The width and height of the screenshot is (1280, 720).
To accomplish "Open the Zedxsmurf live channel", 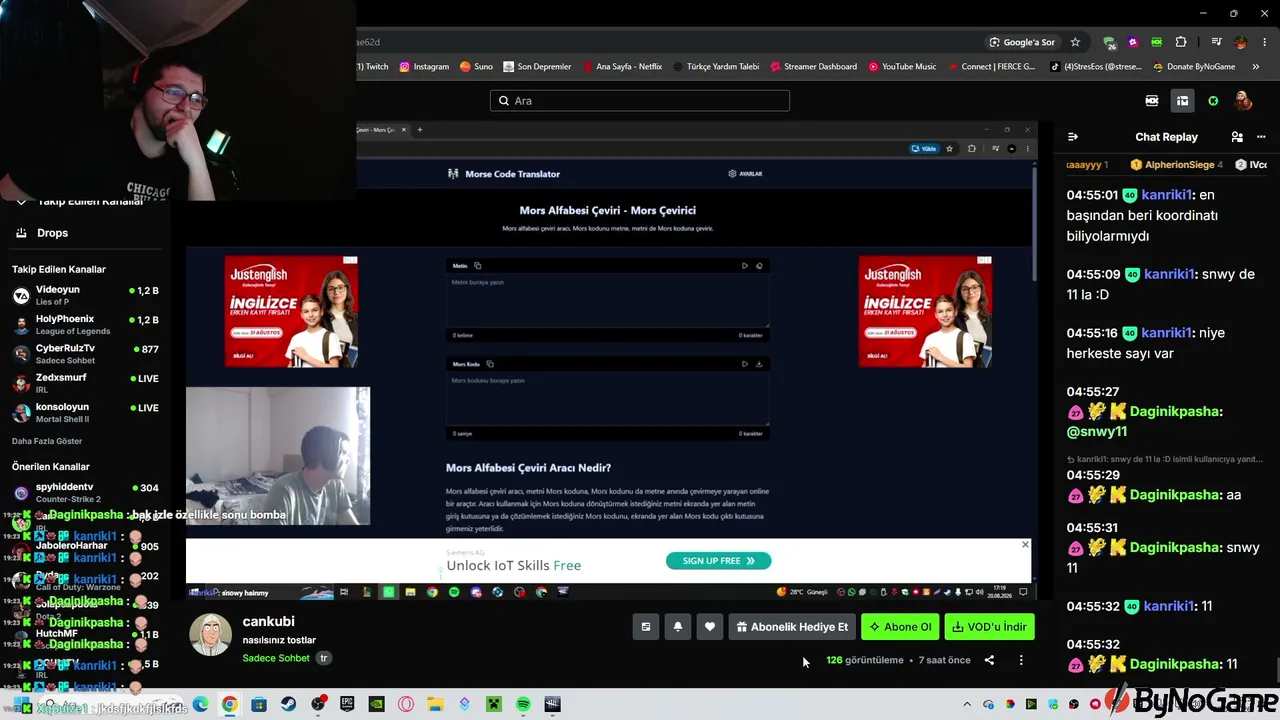I will (85, 383).
